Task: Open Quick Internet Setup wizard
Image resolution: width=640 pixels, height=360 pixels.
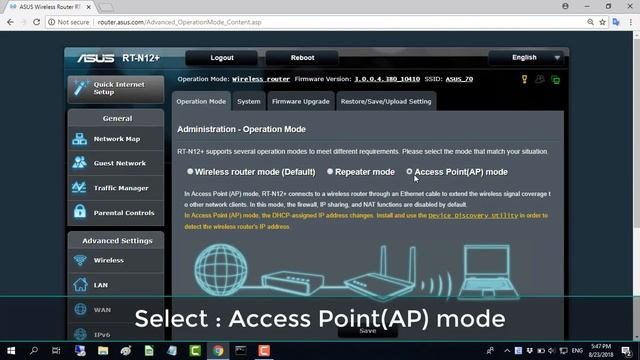Action: click(x=116, y=88)
